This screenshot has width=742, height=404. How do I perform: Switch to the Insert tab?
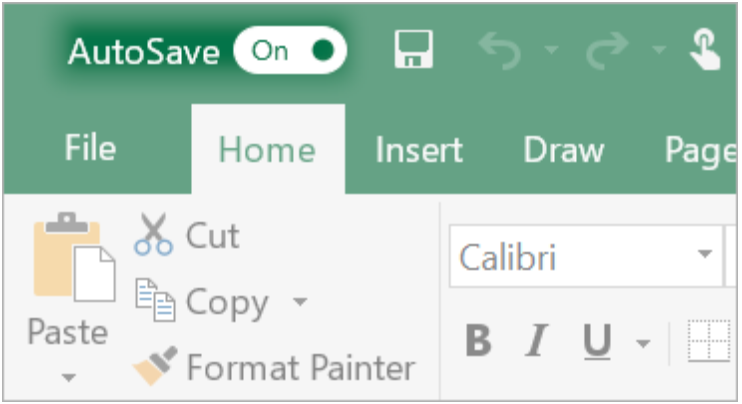[419, 150]
